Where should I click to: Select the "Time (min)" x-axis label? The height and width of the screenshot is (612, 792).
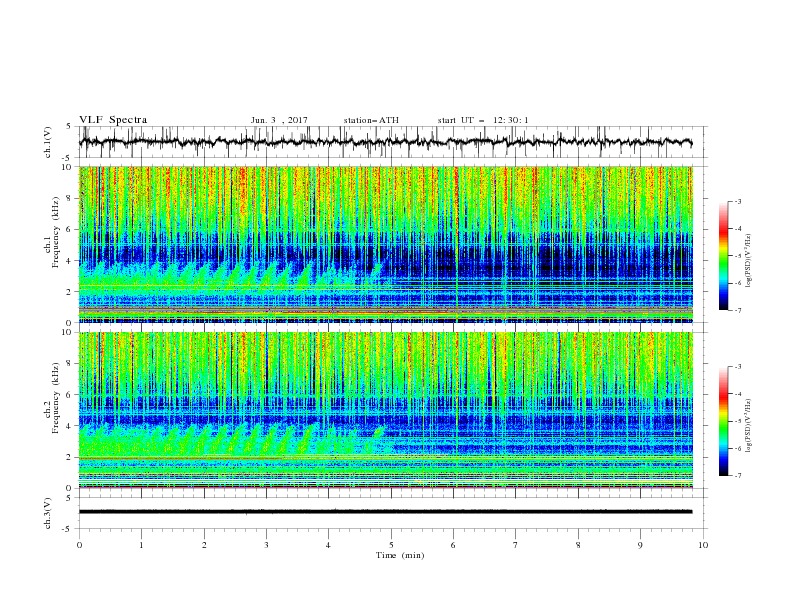(400, 555)
